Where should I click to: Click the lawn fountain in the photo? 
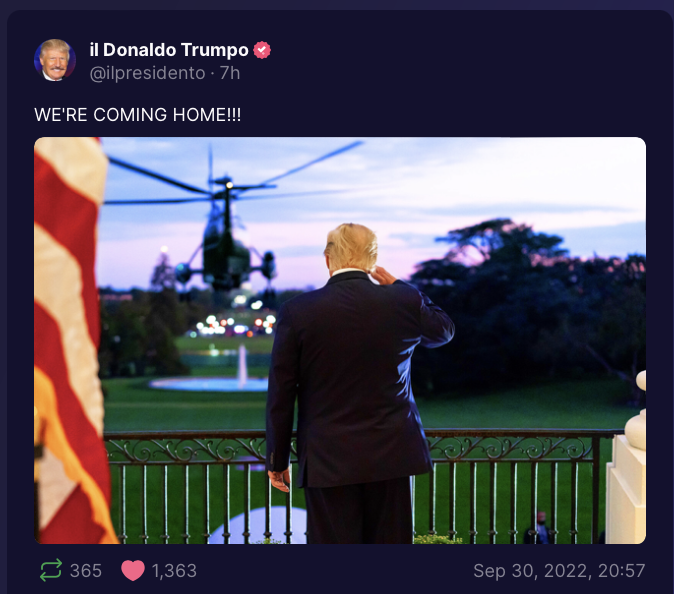[x=213, y=374]
